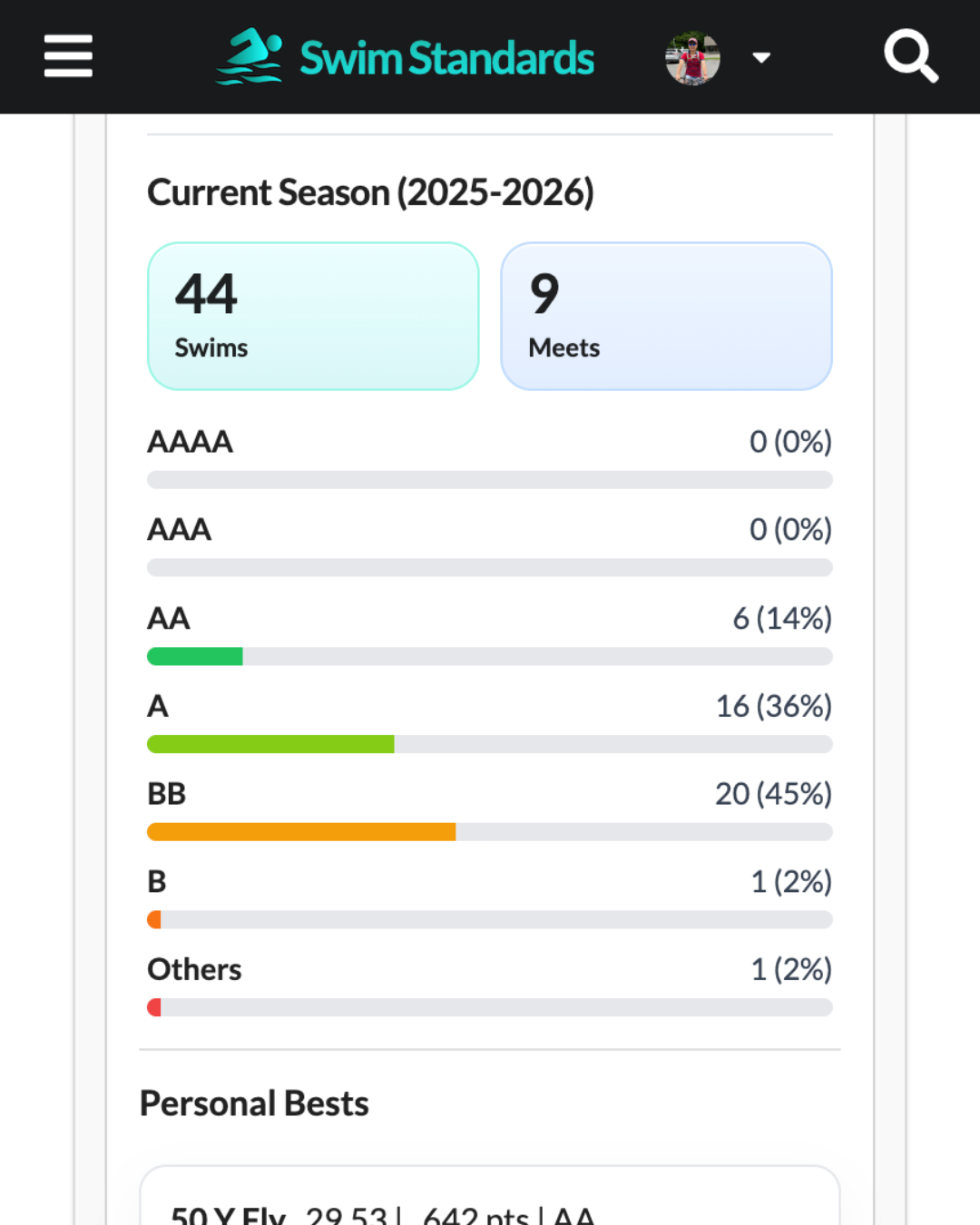Click the Personal Bests heading

(x=254, y=1103)
